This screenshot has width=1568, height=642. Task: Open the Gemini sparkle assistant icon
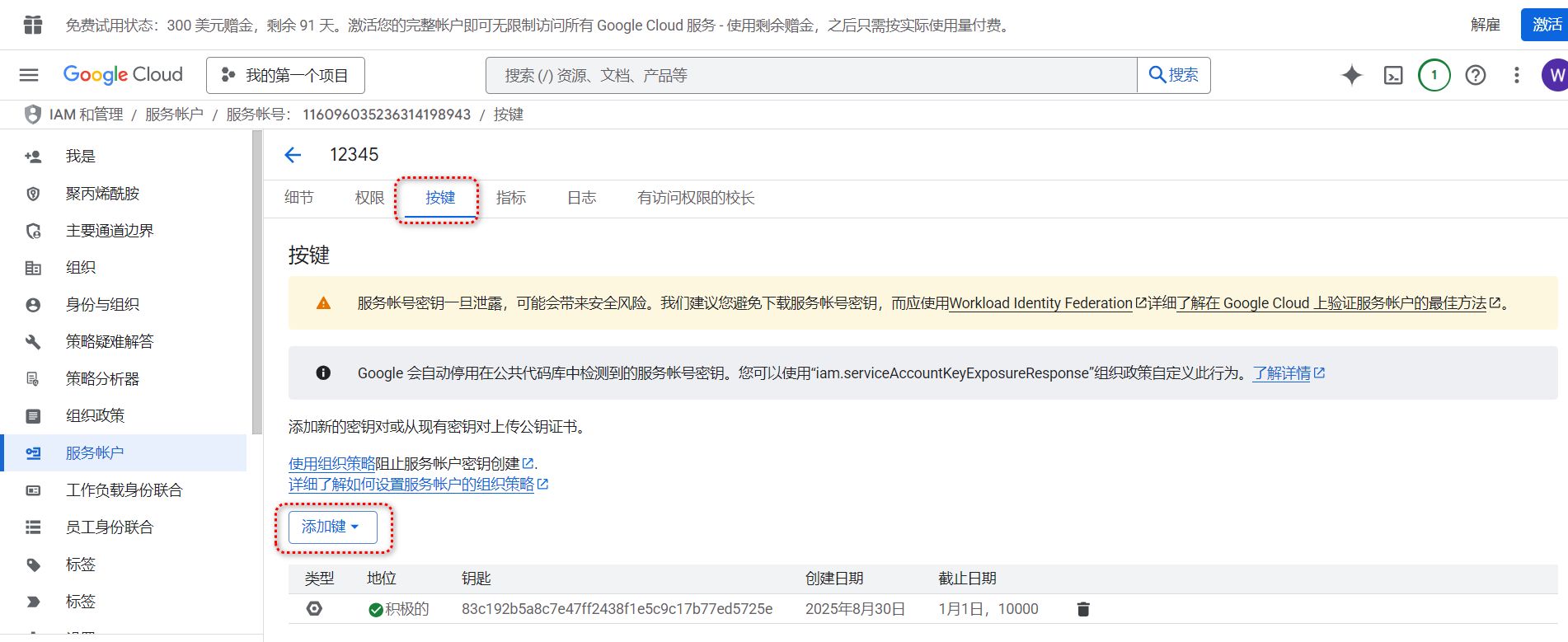pos(1352,75)
